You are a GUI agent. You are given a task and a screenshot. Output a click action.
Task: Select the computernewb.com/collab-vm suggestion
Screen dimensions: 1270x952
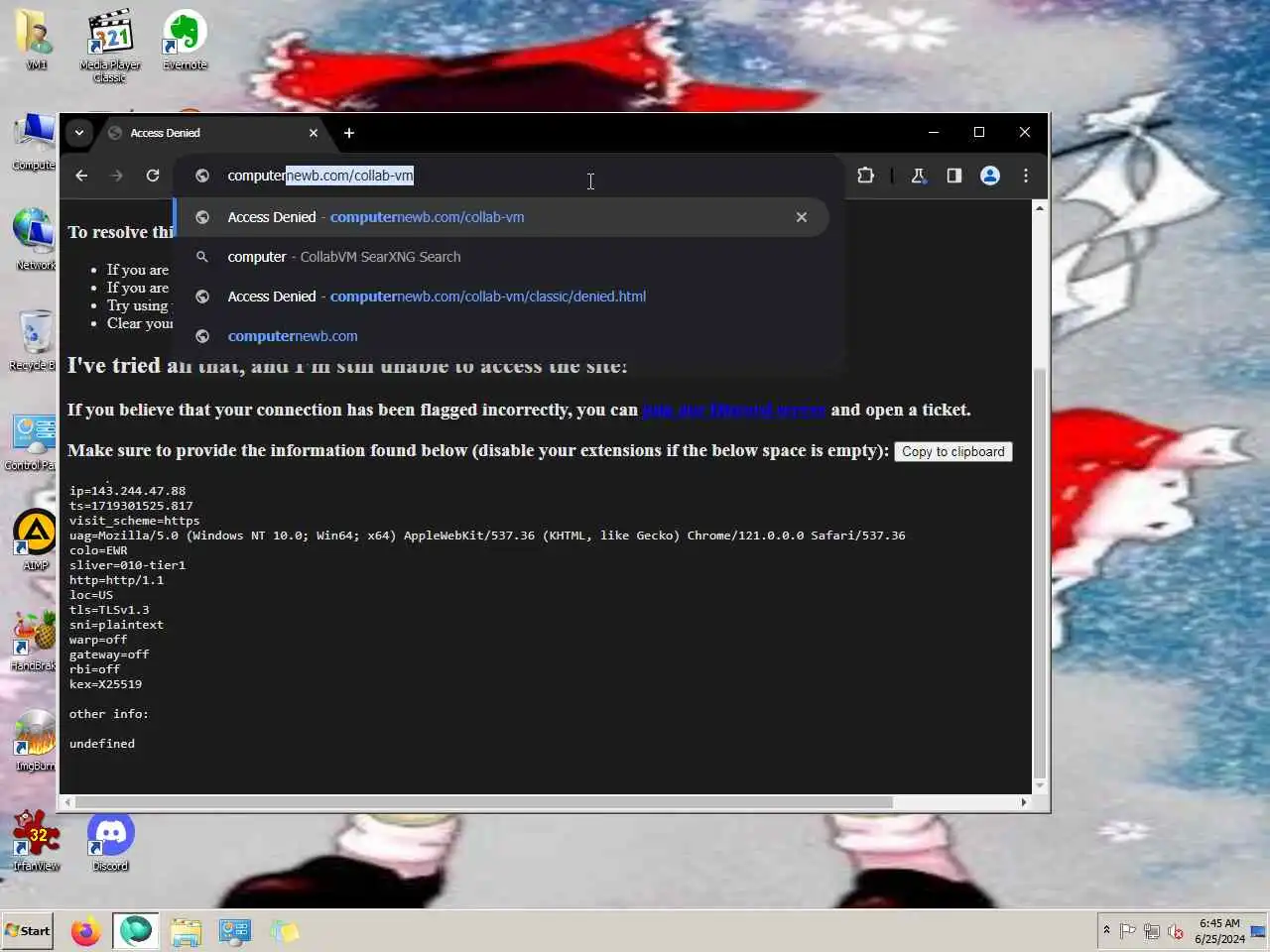pos(501,217)
